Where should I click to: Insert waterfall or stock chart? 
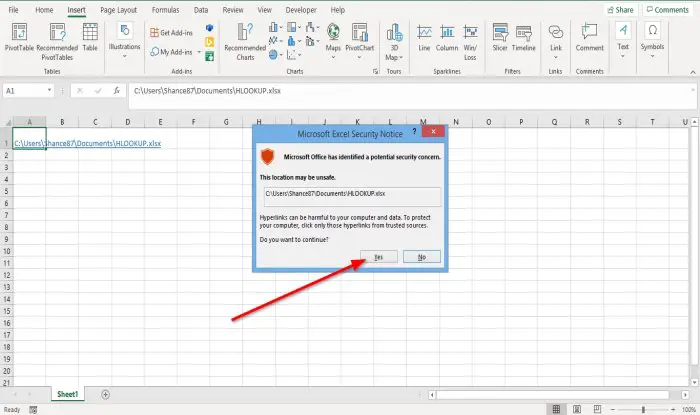click(x=312, y=27)
